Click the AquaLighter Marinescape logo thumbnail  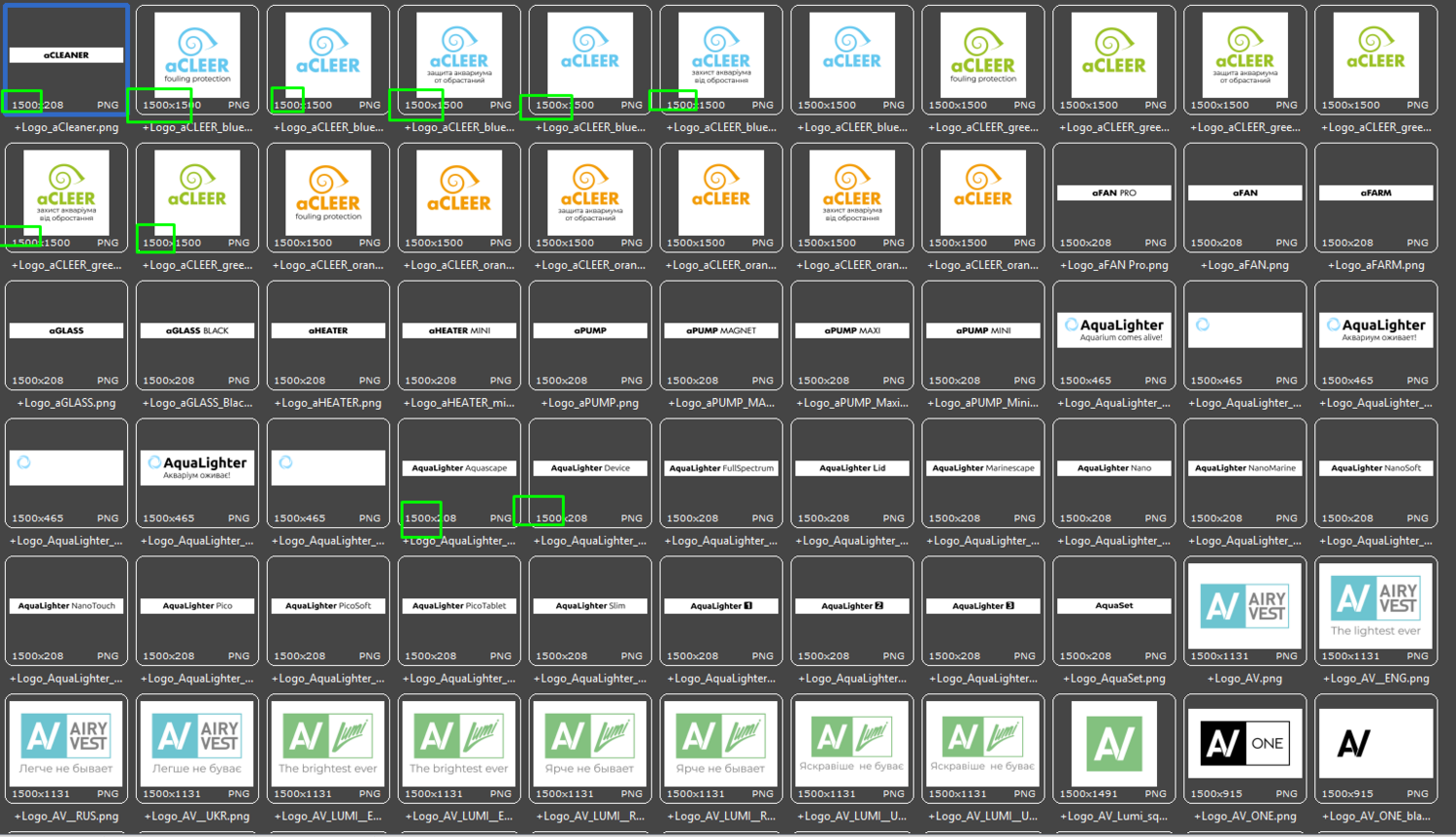tap(983, 473)
